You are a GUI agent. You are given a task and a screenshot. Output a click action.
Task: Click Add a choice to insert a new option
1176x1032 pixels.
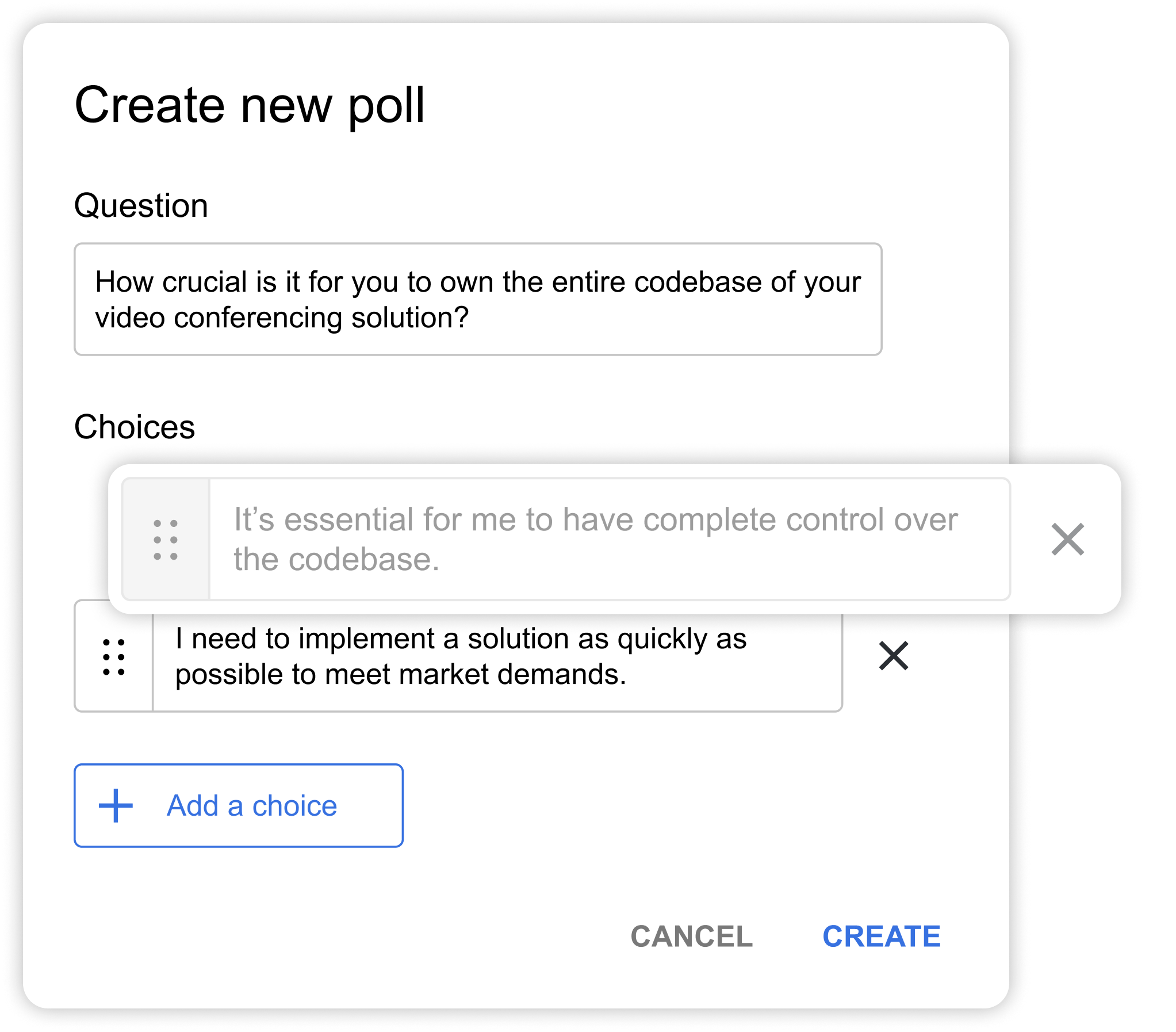(x=239, y=806)
